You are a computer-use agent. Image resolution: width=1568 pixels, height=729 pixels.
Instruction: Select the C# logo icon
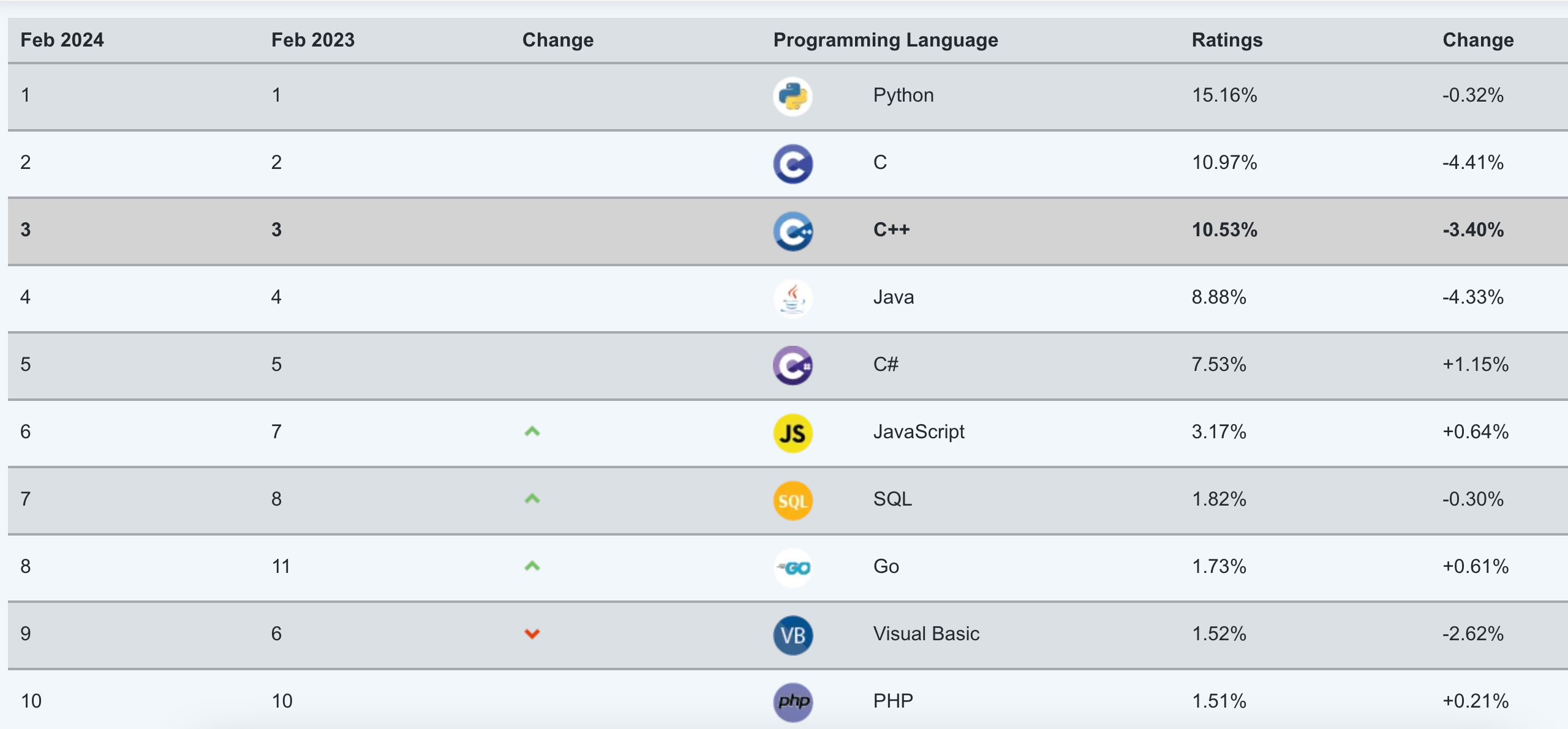click(793, 365)
